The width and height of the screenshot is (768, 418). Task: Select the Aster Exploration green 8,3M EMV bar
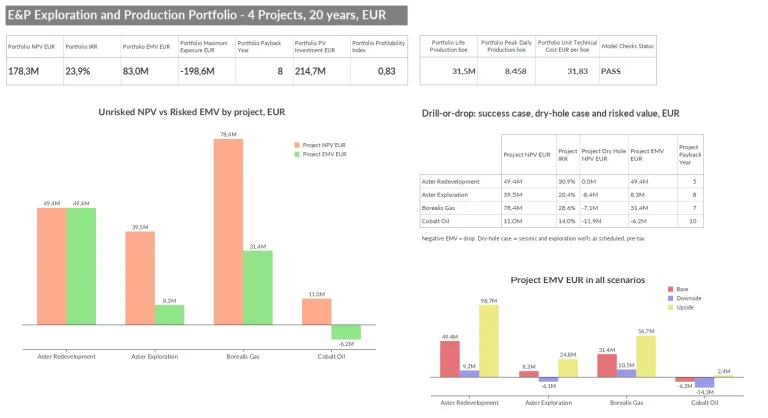[169, 315]
